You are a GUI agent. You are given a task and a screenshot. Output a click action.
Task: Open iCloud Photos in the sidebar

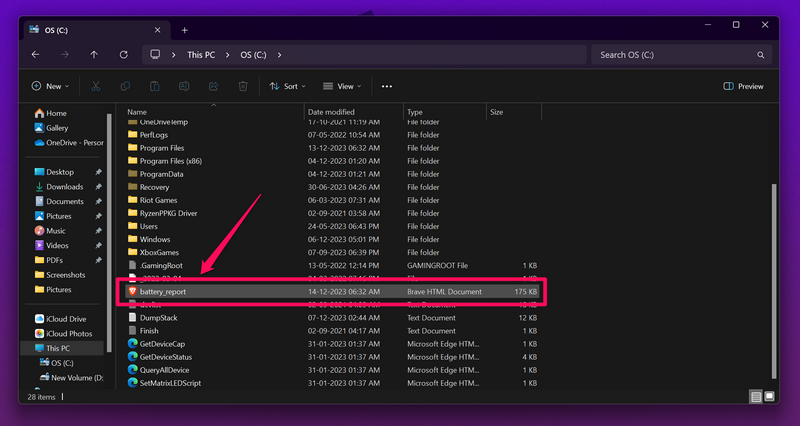[68, 333]
